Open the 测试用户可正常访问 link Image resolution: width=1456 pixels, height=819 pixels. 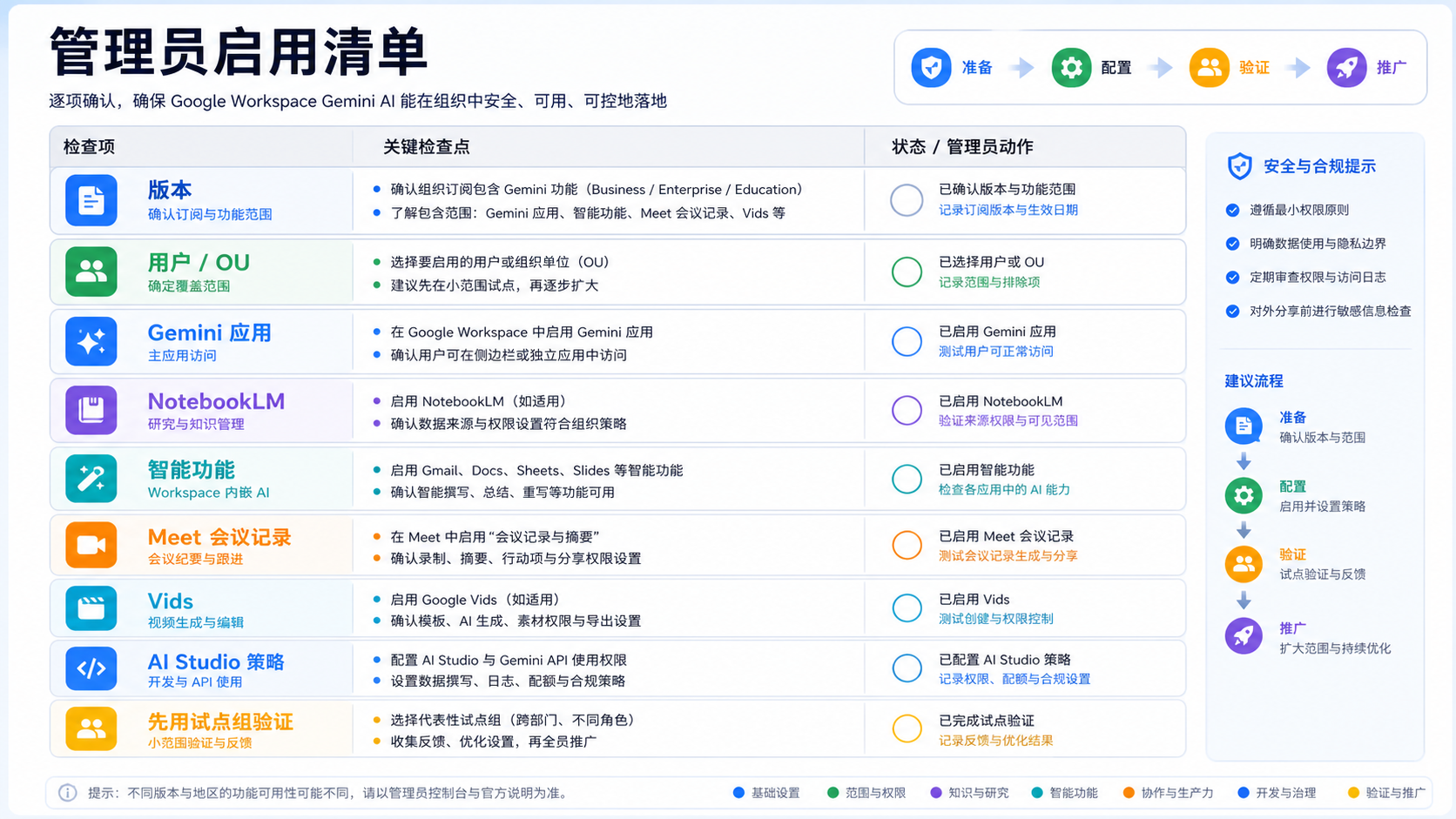(995, 352)
